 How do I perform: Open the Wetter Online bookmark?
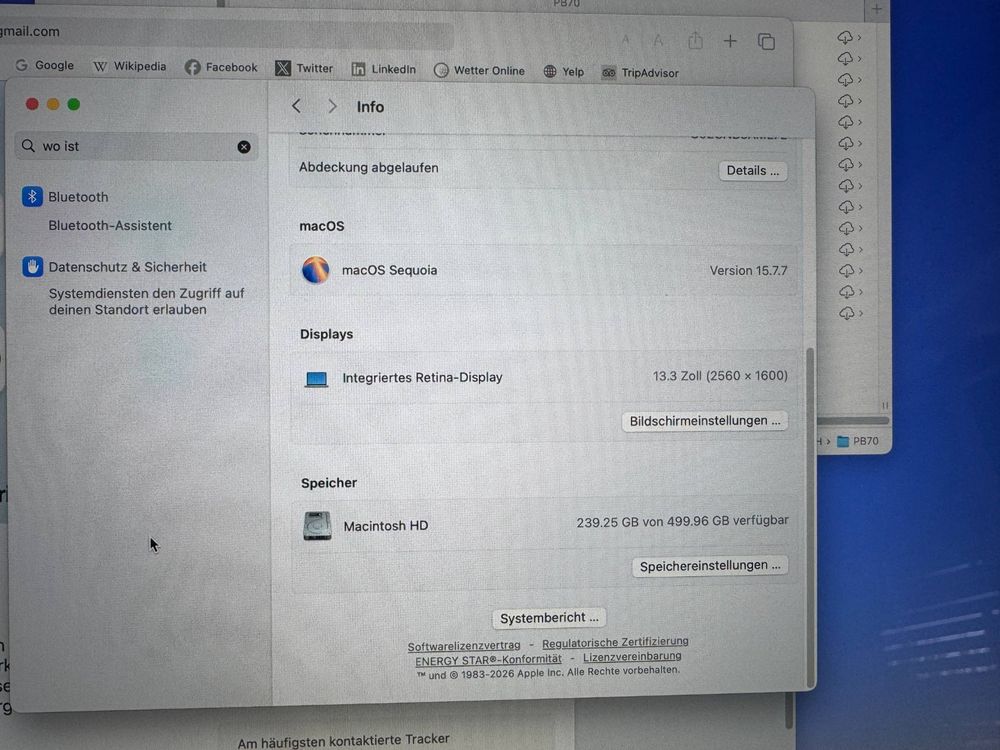[x=479, y=71]
